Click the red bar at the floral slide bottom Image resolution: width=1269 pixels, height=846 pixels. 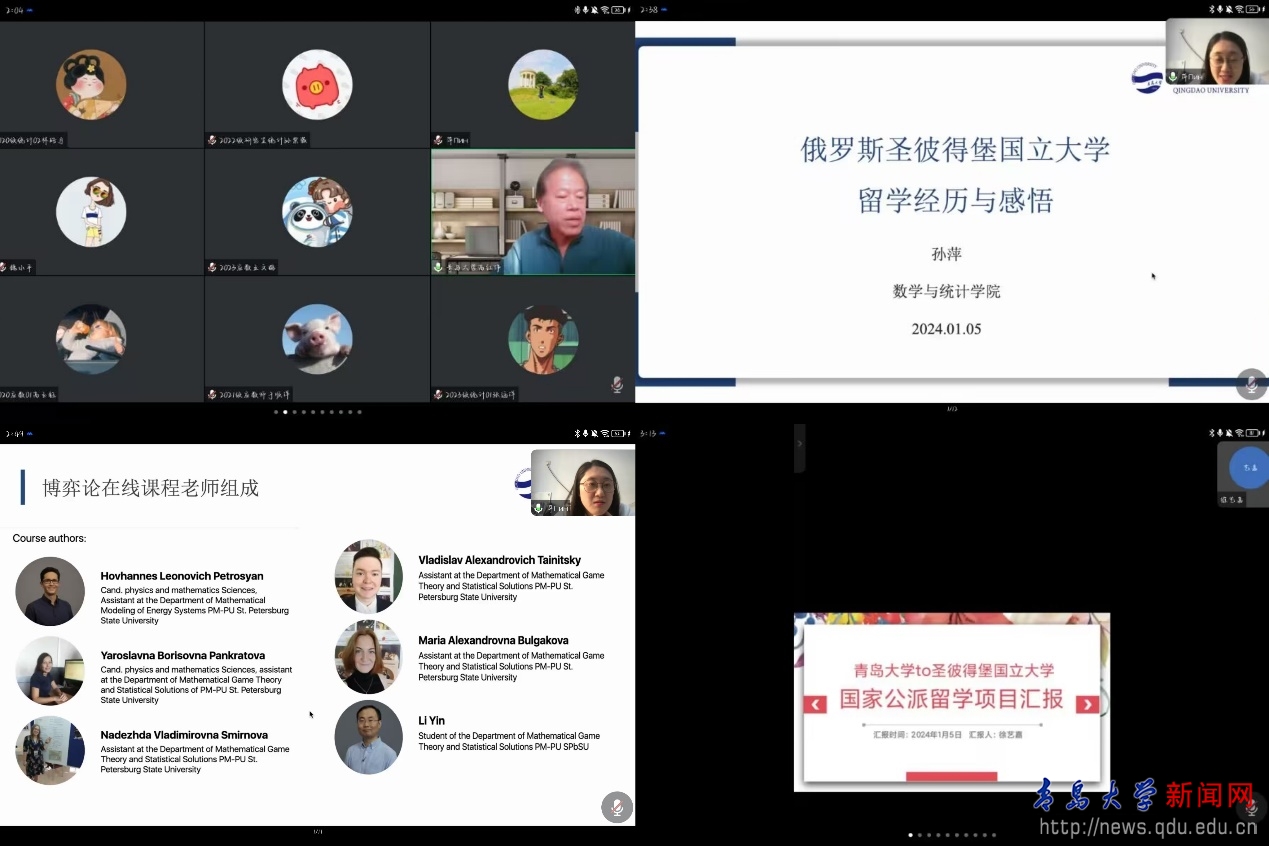tap(951, 776)
